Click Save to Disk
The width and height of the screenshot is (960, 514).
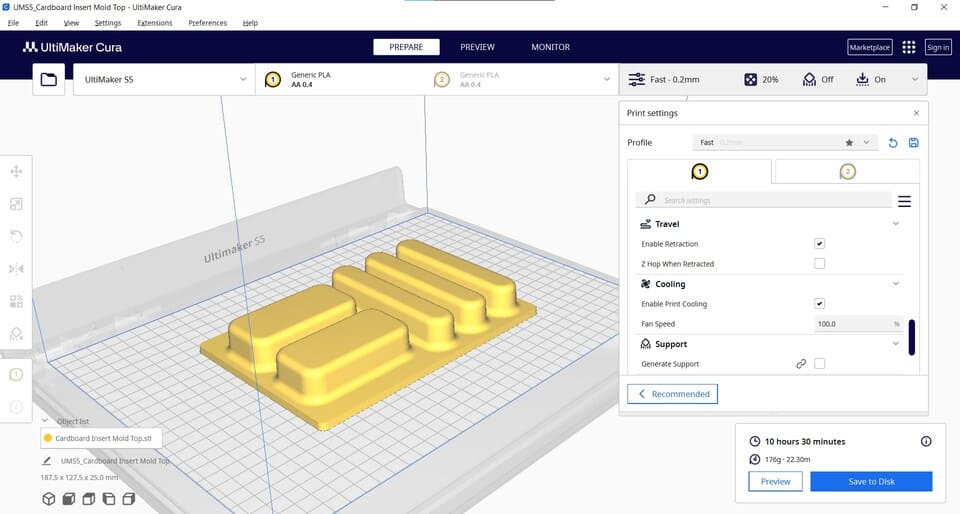871,482
